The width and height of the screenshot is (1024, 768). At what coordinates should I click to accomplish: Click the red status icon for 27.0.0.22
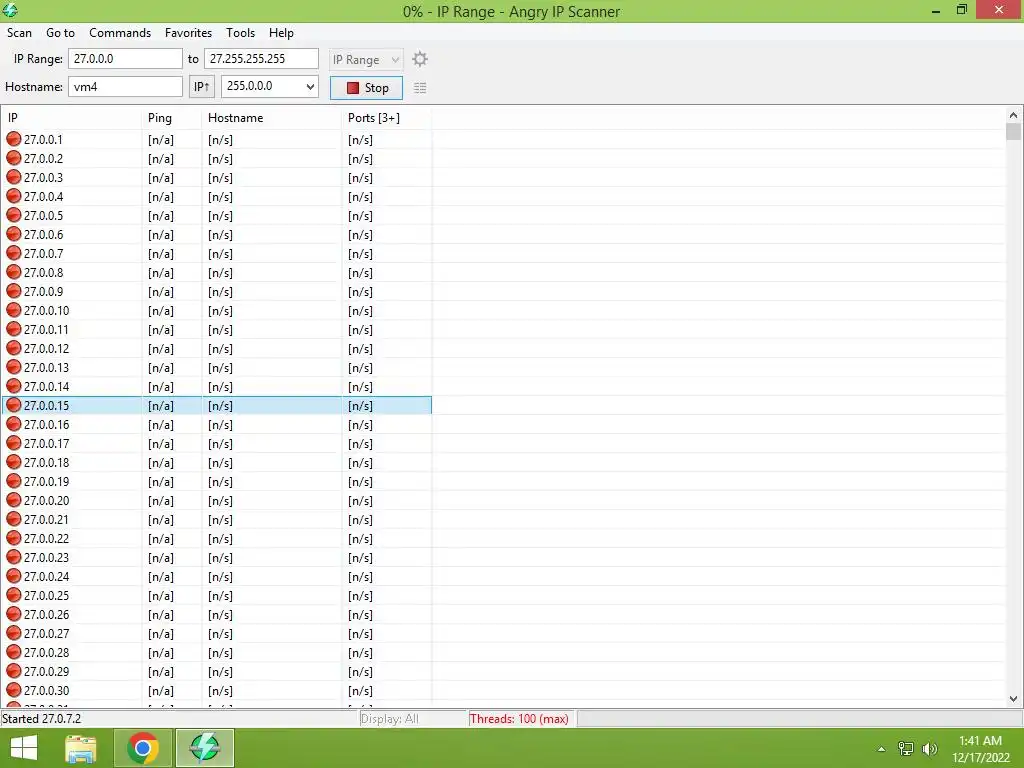pos(14,538)
